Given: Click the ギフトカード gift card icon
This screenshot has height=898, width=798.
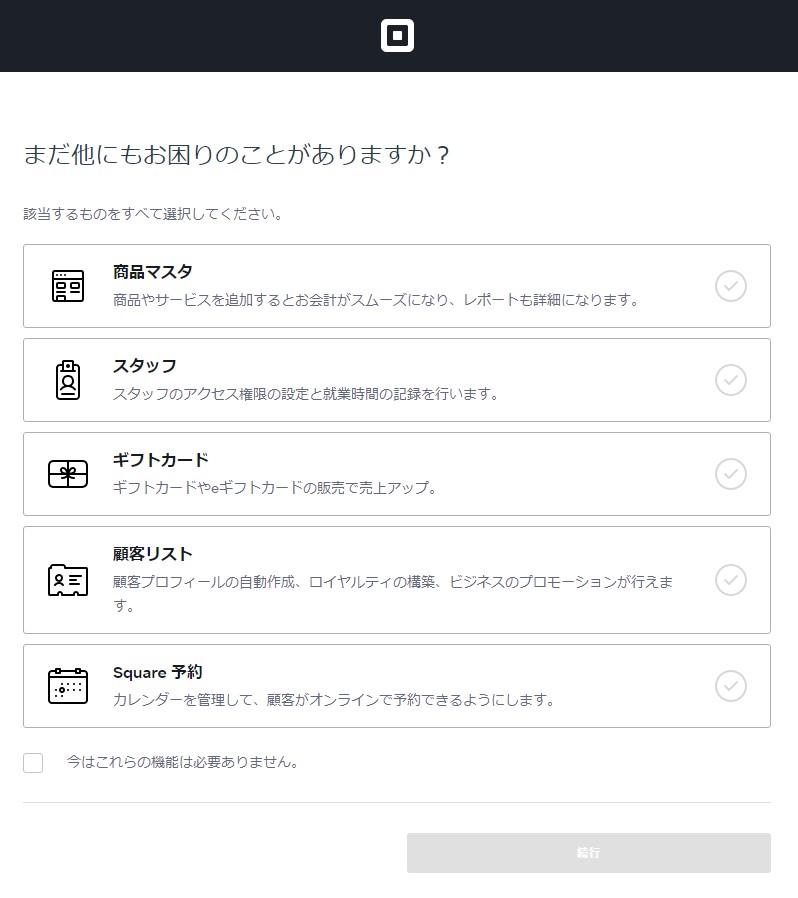Looking at the screenshot, I should click(68, 474).
